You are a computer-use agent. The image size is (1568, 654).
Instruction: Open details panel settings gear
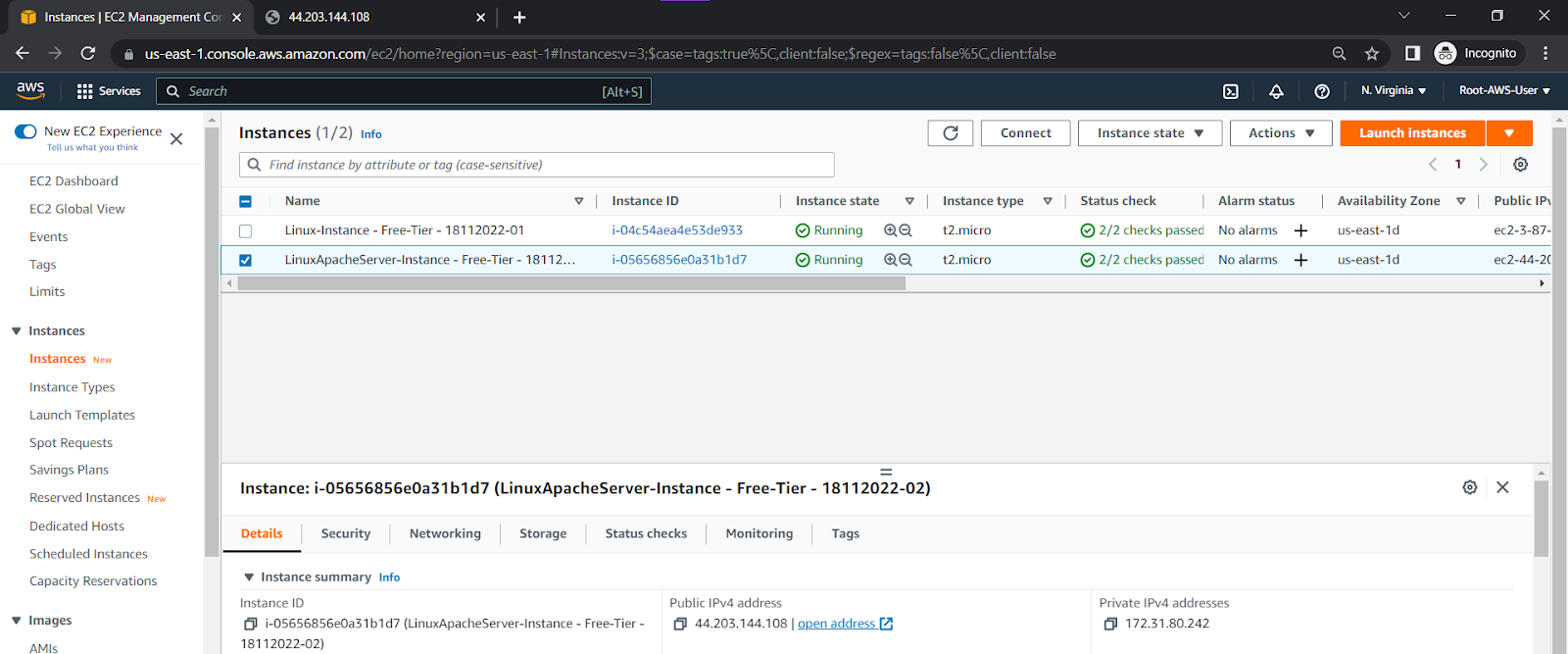[1470, 487]
